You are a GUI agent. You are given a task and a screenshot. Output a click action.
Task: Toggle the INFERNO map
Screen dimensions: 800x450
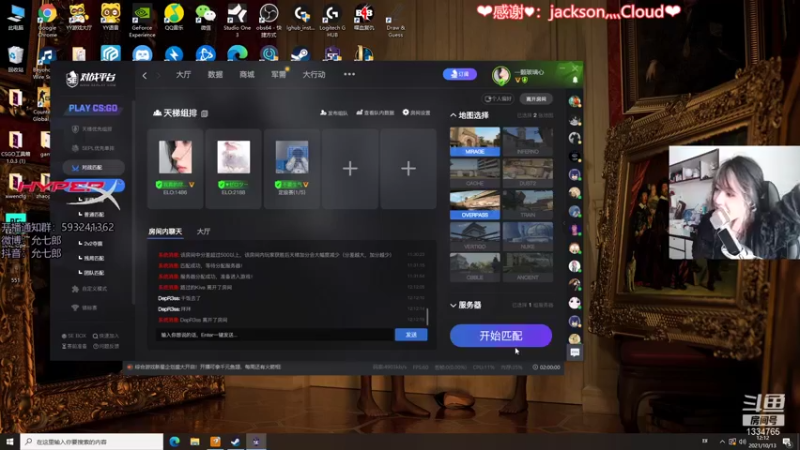pyautogui.click(x=528, y=141)
